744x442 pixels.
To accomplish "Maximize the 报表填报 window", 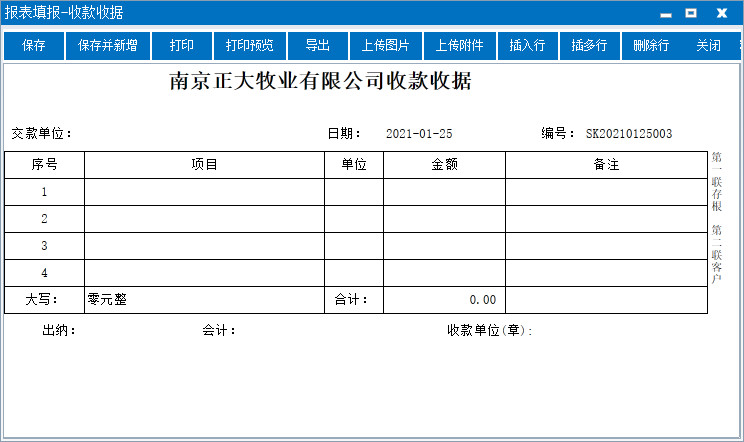I will point(691,13).
